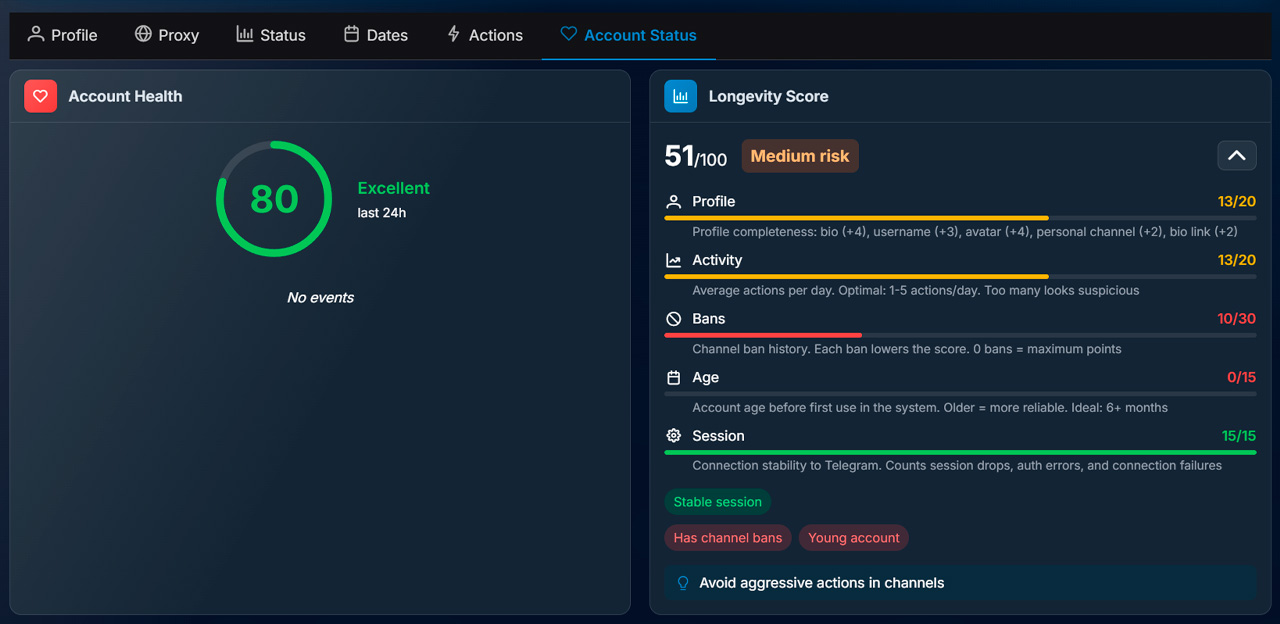The height and width of the screenshot is (624, 1280).
Task: Click the Activity 13/20 score value
Action: [1237, 260]
